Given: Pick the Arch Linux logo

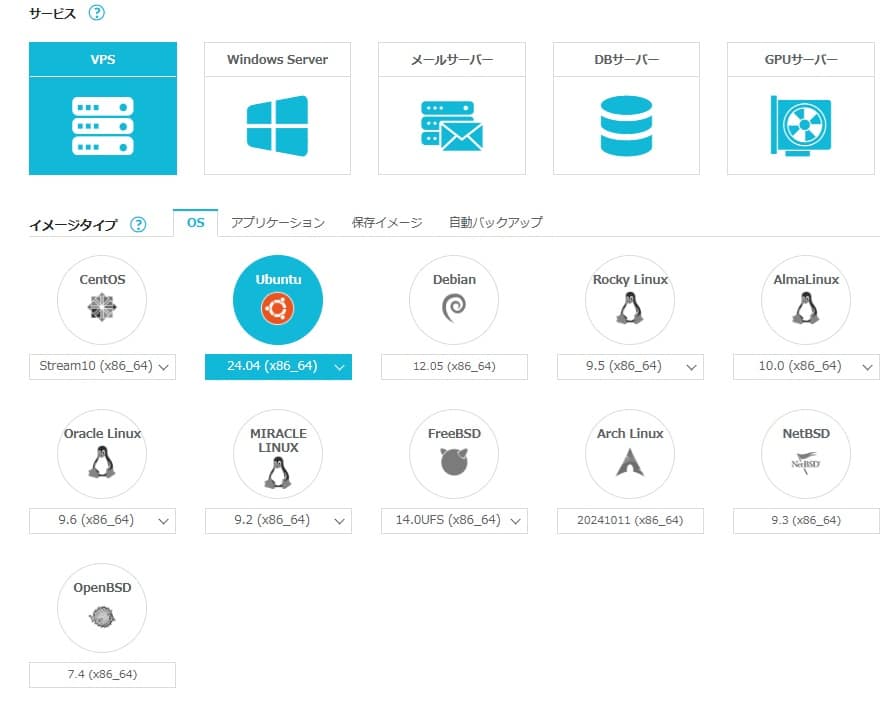Looking at the screenshot, I should point(630,462).
